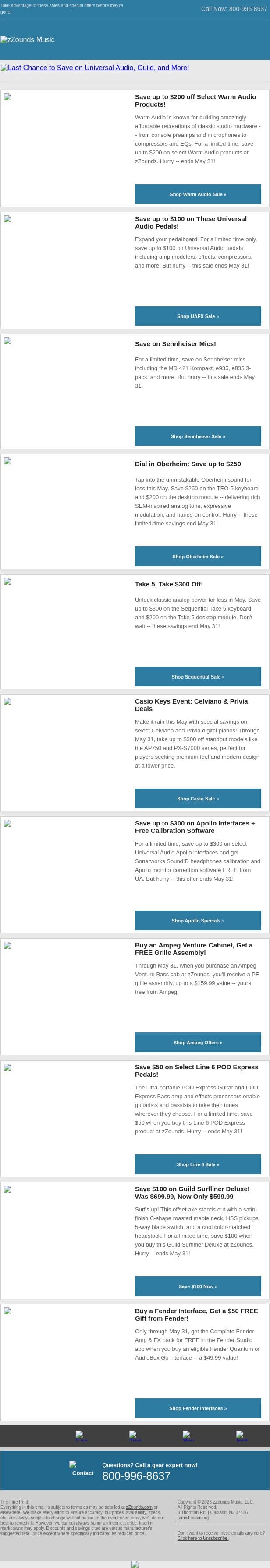The height and width of the screenshot is (1568, 270).
Task: Click Shop Casio Sale button
Action: coord(198,799)
